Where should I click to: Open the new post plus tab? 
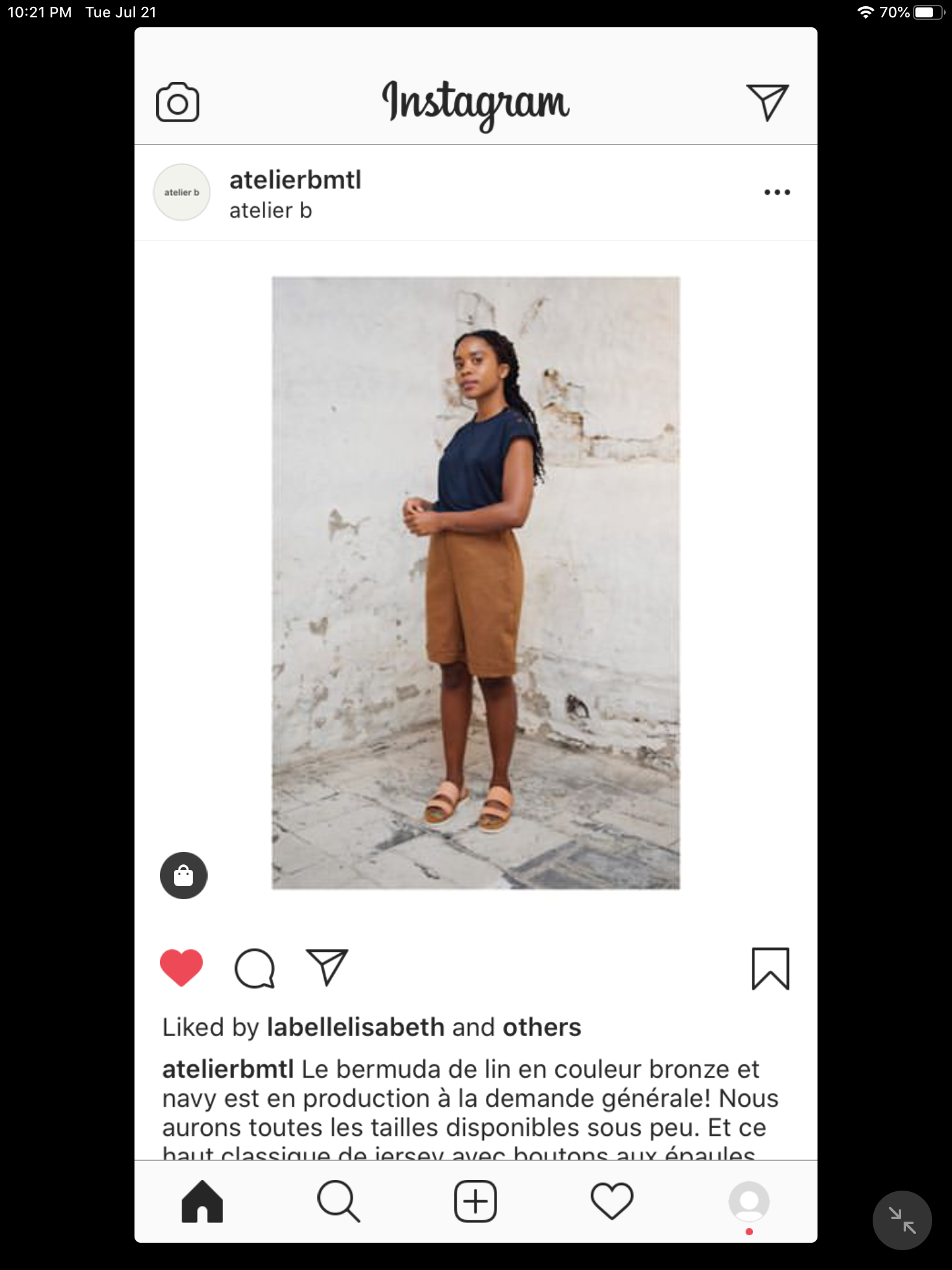coord(475,1202)
